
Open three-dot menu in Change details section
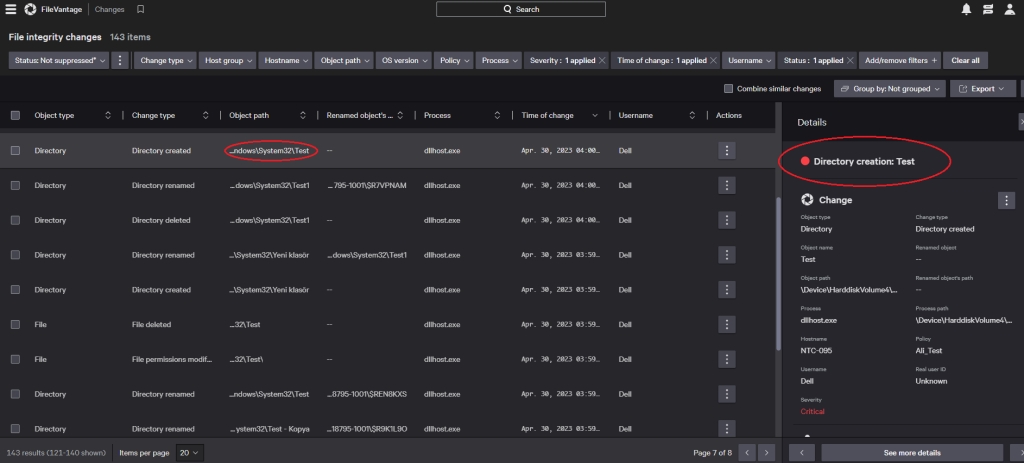pos(1006,200)
